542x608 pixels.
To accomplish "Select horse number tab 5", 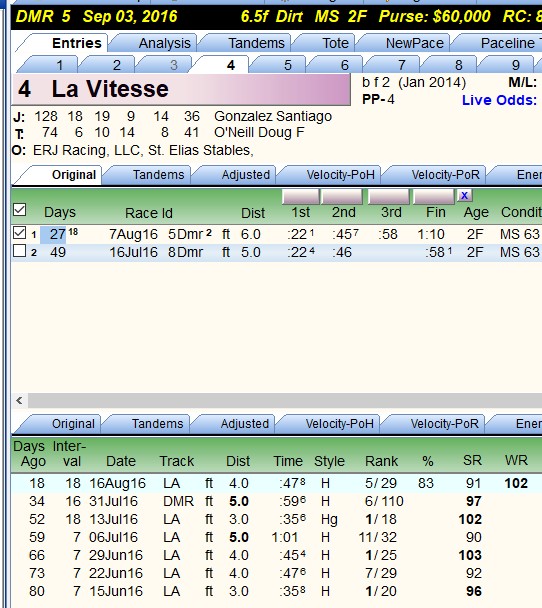I will tap(287, 65).
